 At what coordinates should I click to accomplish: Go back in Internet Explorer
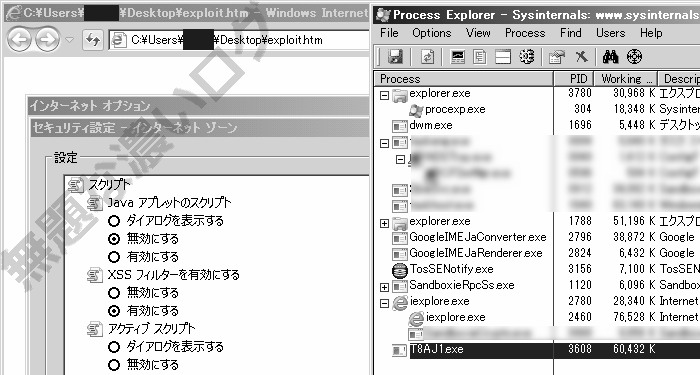(x=19, y=40)
